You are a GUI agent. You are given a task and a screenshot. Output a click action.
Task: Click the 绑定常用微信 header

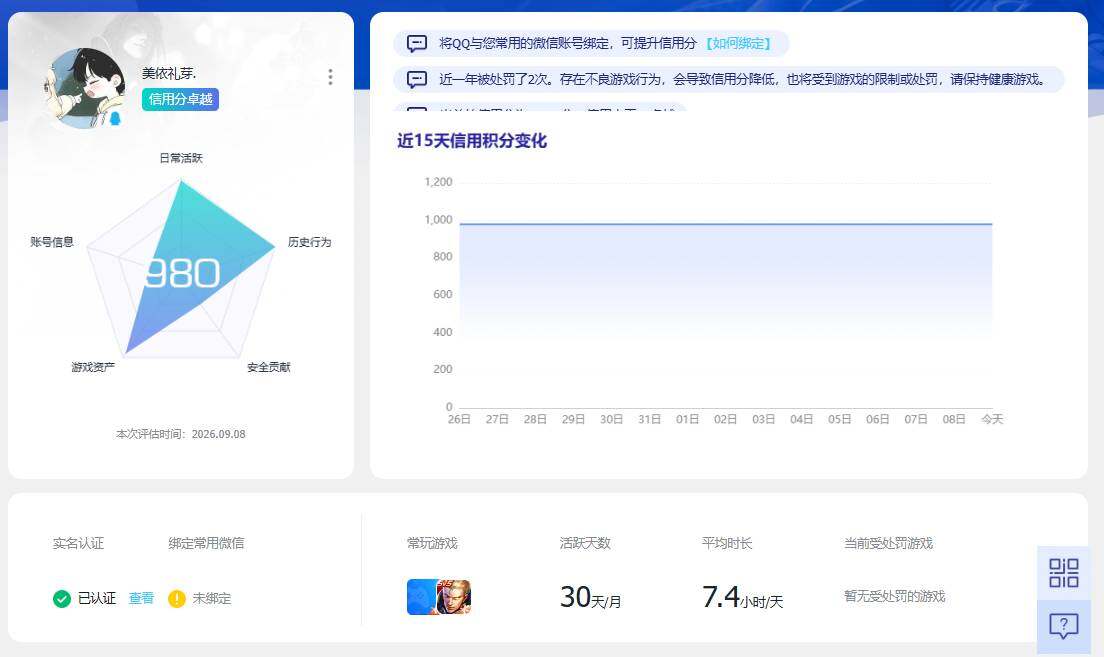tap(206, 543)
